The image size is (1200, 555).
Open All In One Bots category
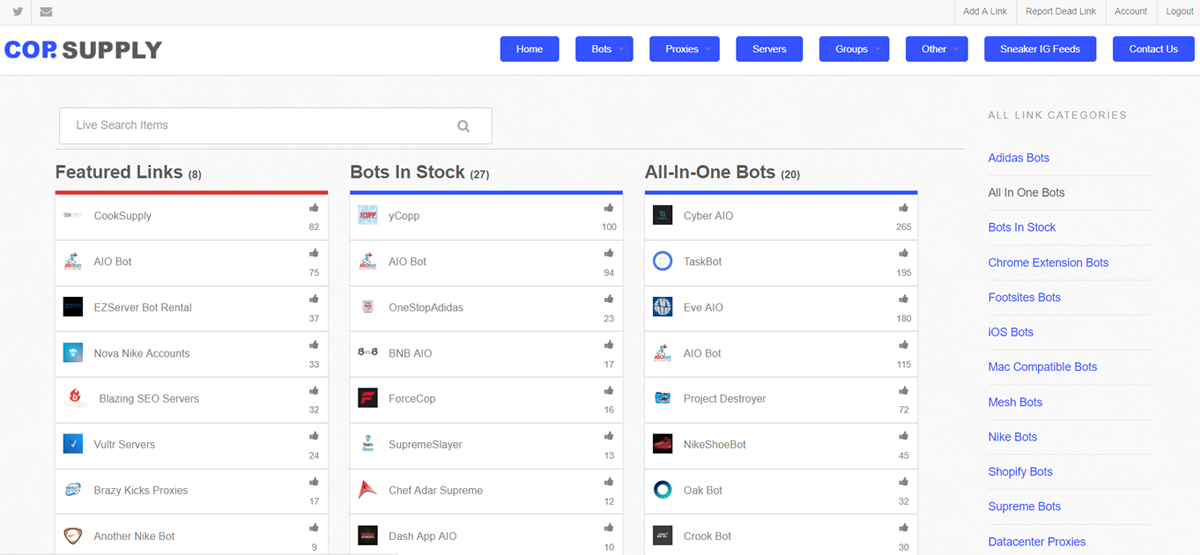click(x=1026, y=193)
